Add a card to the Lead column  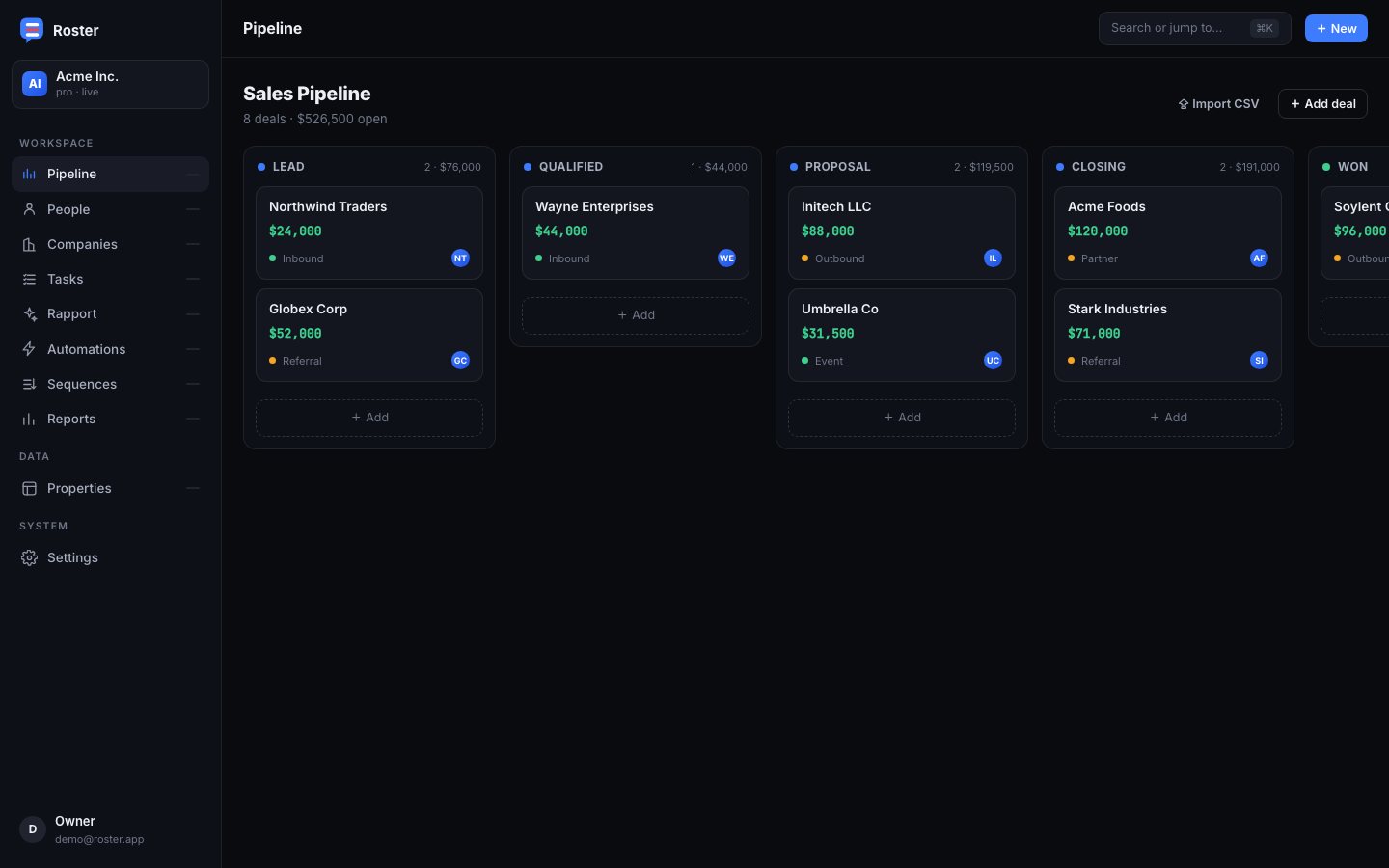369,418
